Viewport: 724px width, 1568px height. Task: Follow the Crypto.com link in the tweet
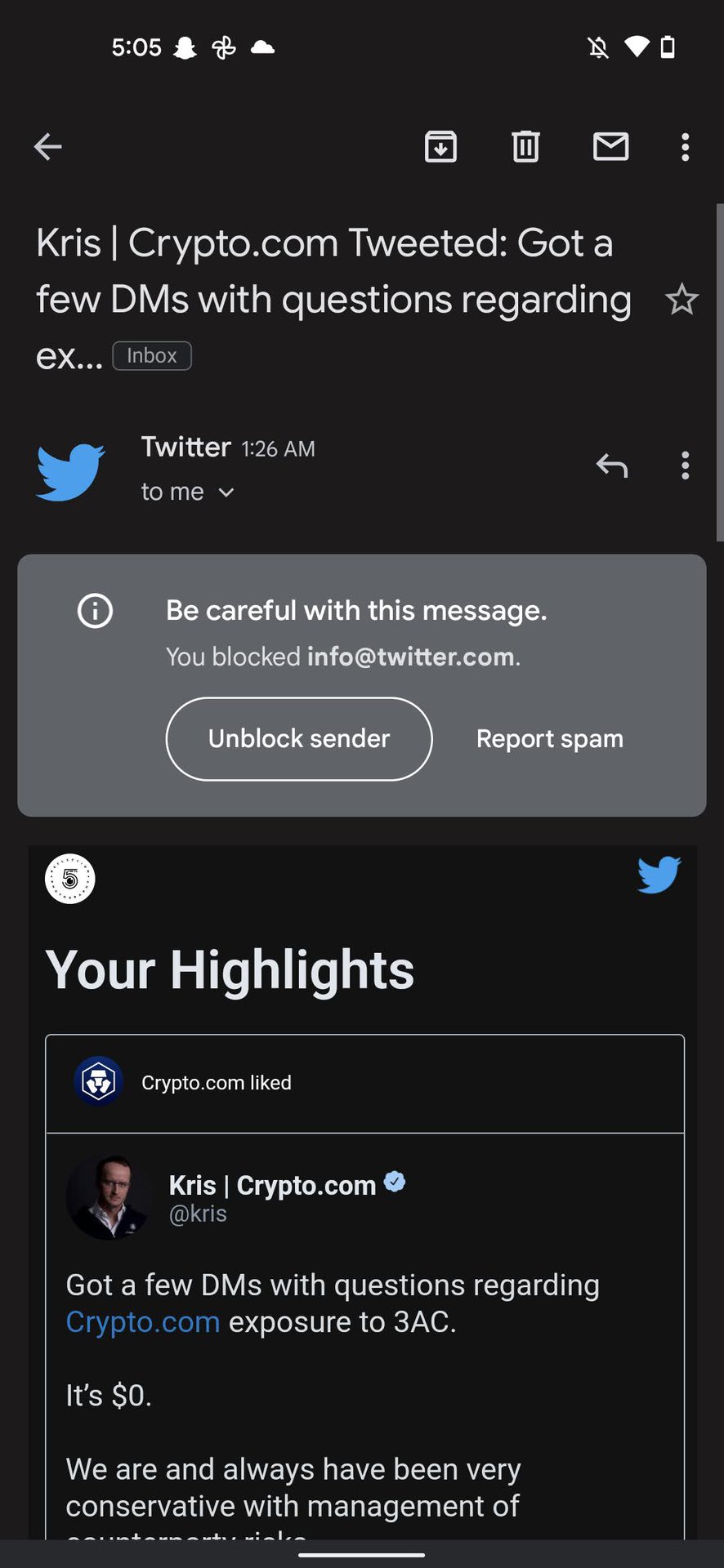tap(143, 1322)
